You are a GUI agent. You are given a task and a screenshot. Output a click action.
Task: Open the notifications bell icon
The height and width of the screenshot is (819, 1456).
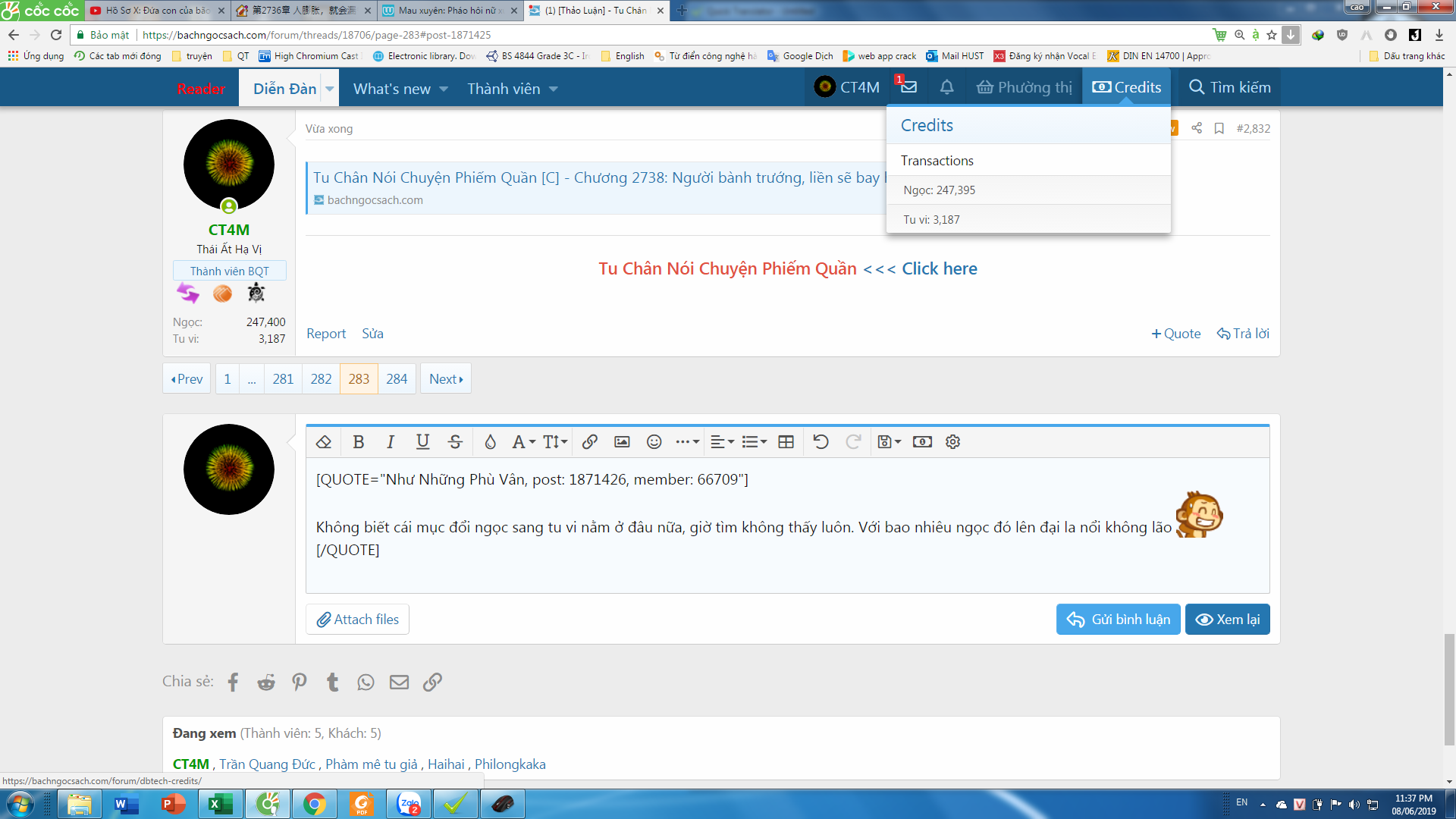tap(946, 88)
